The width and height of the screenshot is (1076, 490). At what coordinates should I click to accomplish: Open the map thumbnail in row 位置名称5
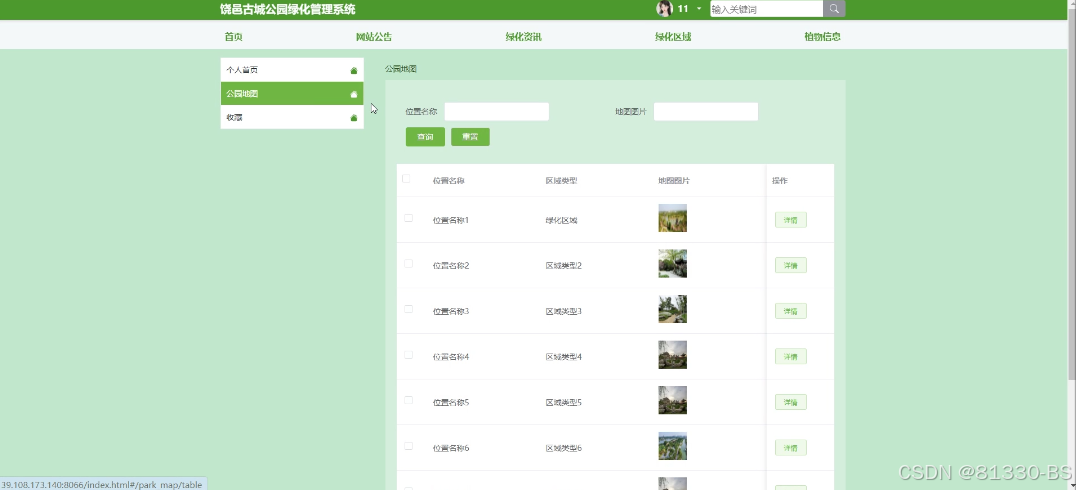tap(672, 400)
